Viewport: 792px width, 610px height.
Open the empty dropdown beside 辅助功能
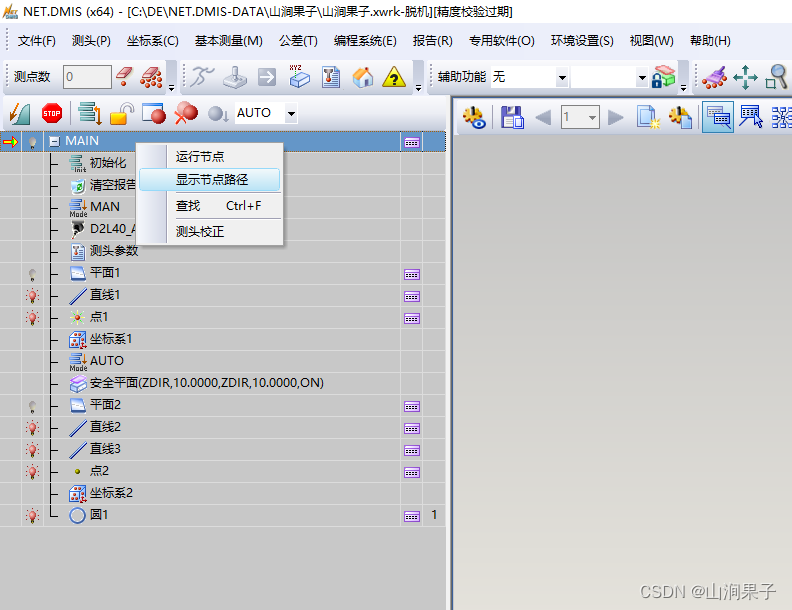tap(641, 77)
